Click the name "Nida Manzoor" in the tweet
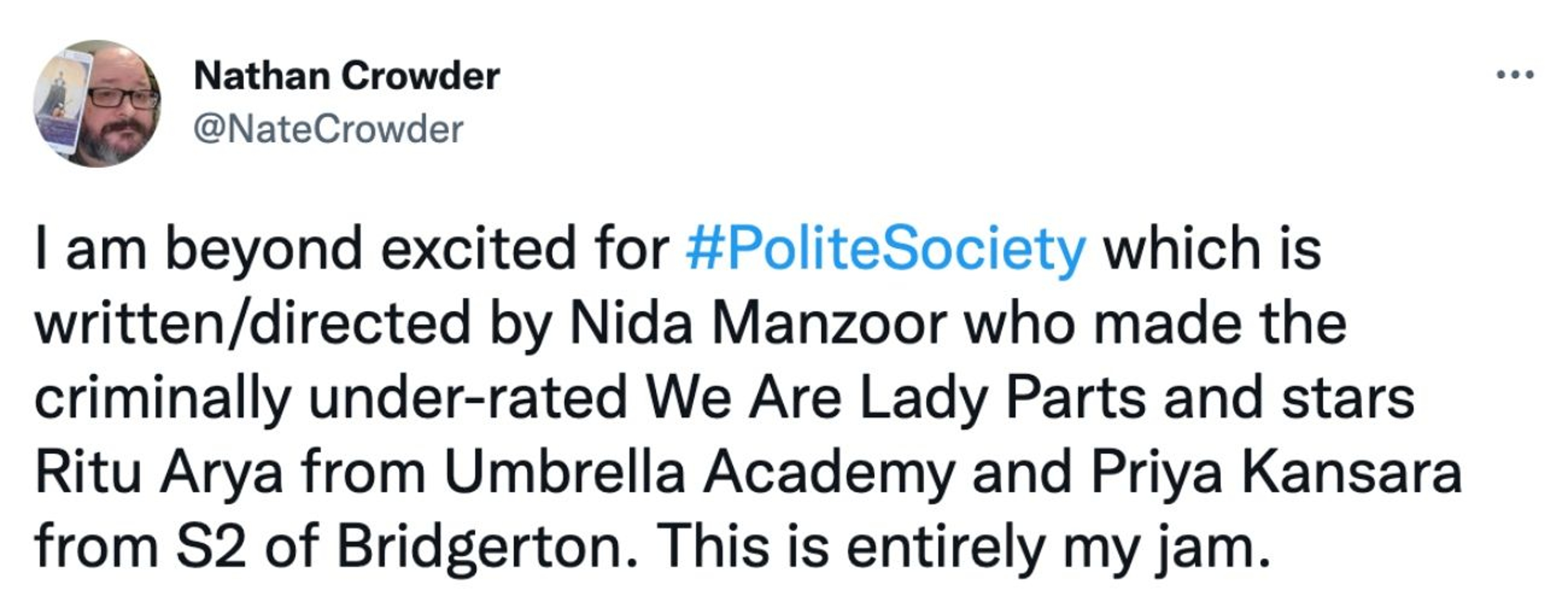 point(758,323)
